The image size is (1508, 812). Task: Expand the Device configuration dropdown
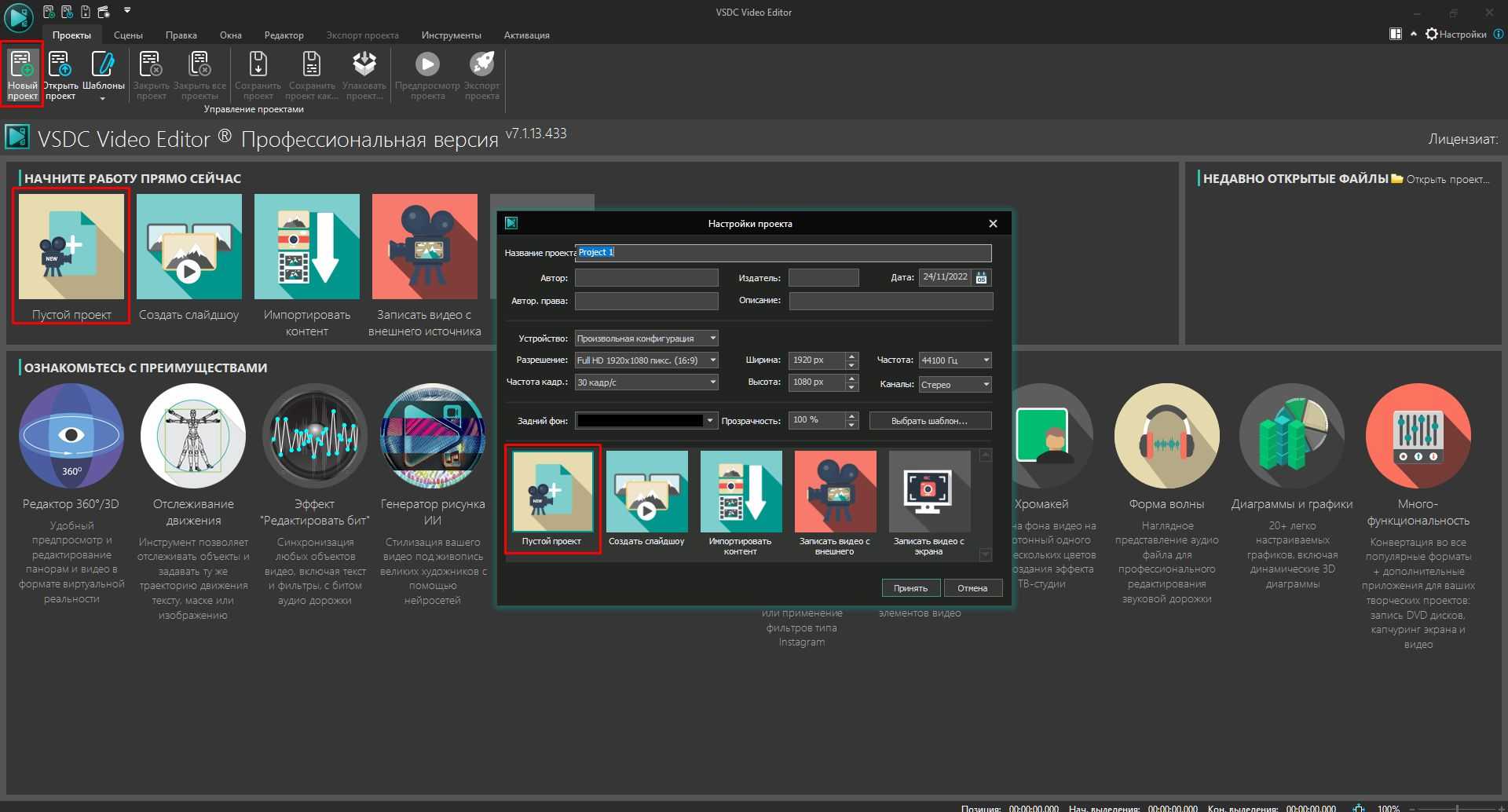pyautogui.click(x=712, y=338)
